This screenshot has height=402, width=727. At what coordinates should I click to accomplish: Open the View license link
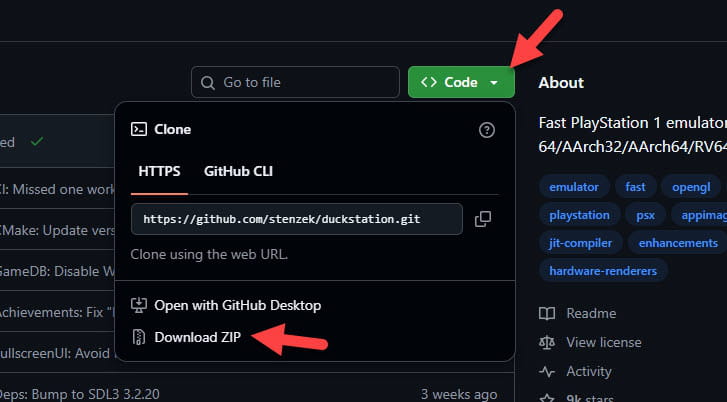click(x=604, y=342)
